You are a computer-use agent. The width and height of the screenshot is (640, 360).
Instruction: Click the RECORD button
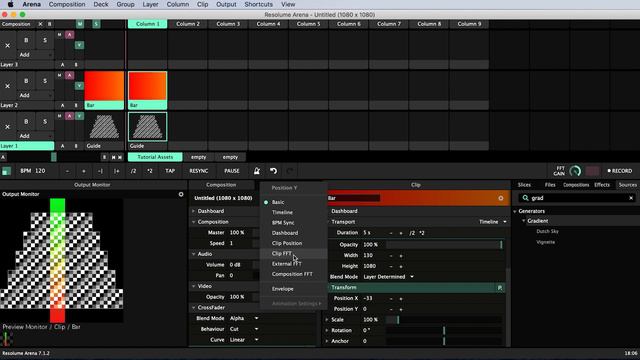620,171
